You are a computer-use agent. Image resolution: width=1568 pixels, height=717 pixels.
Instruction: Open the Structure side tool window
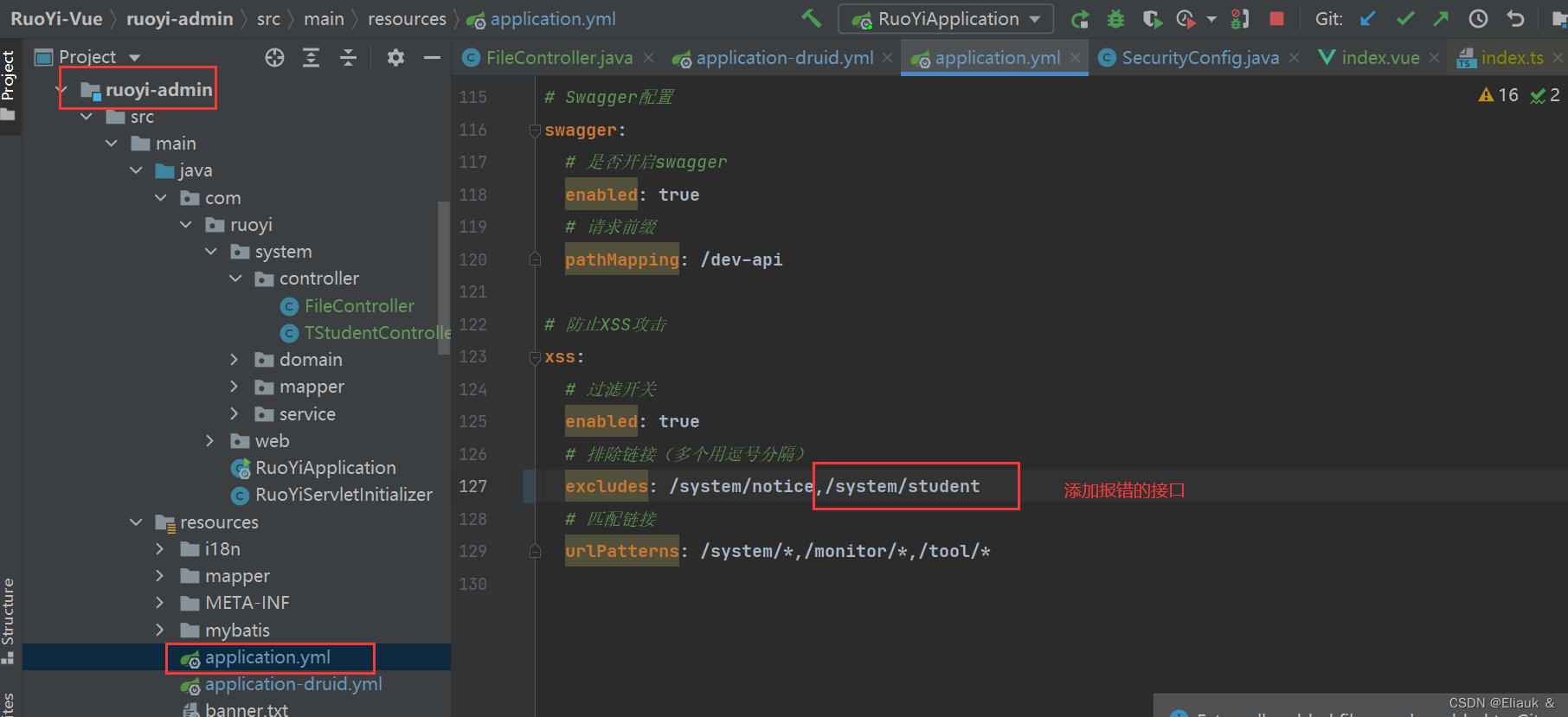(x=9, y=621)
